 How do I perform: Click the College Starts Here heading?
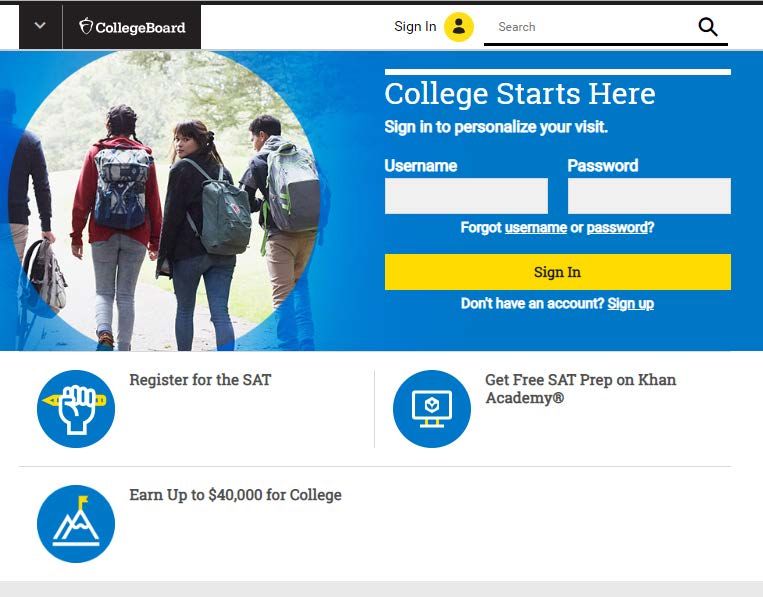click(520, 93)
